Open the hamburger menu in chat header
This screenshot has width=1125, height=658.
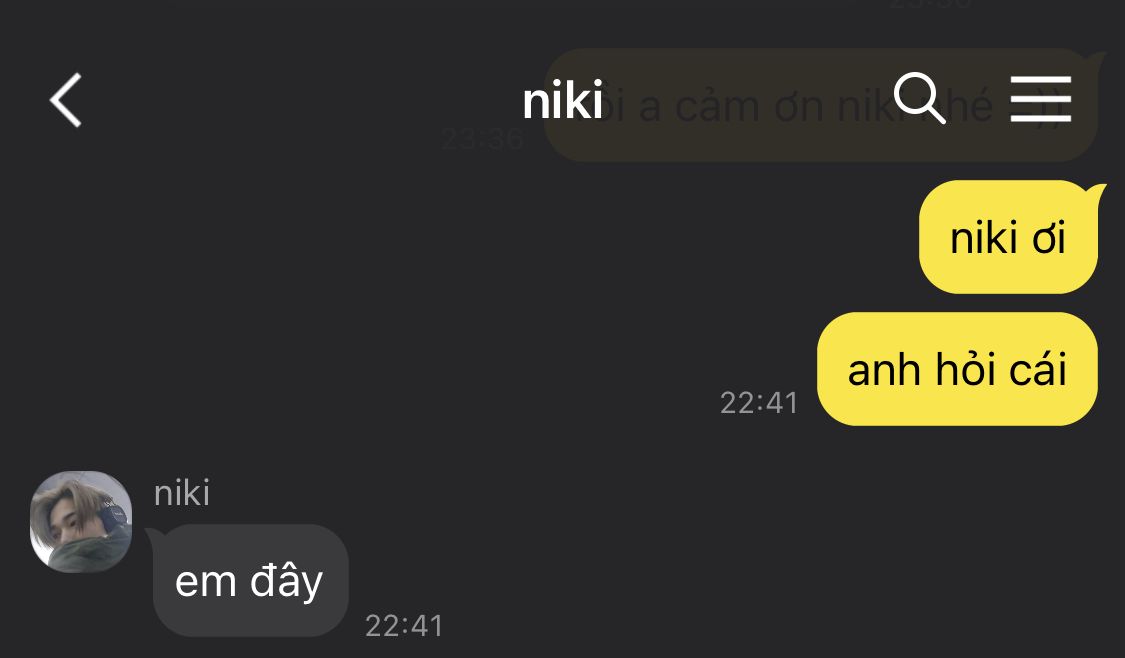tap(1040, 99)
